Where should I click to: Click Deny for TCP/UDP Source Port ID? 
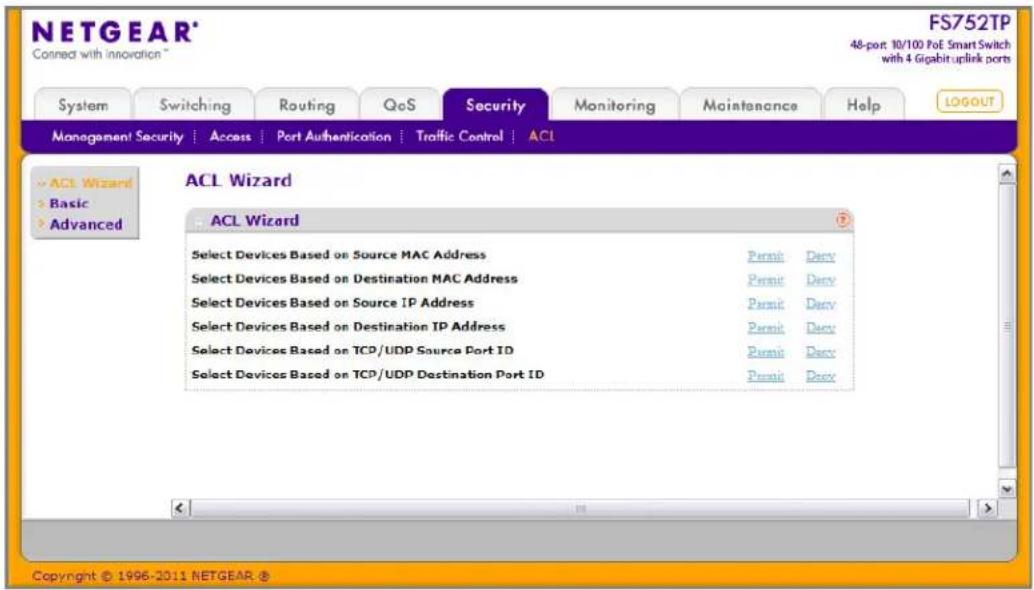[820, 351]
